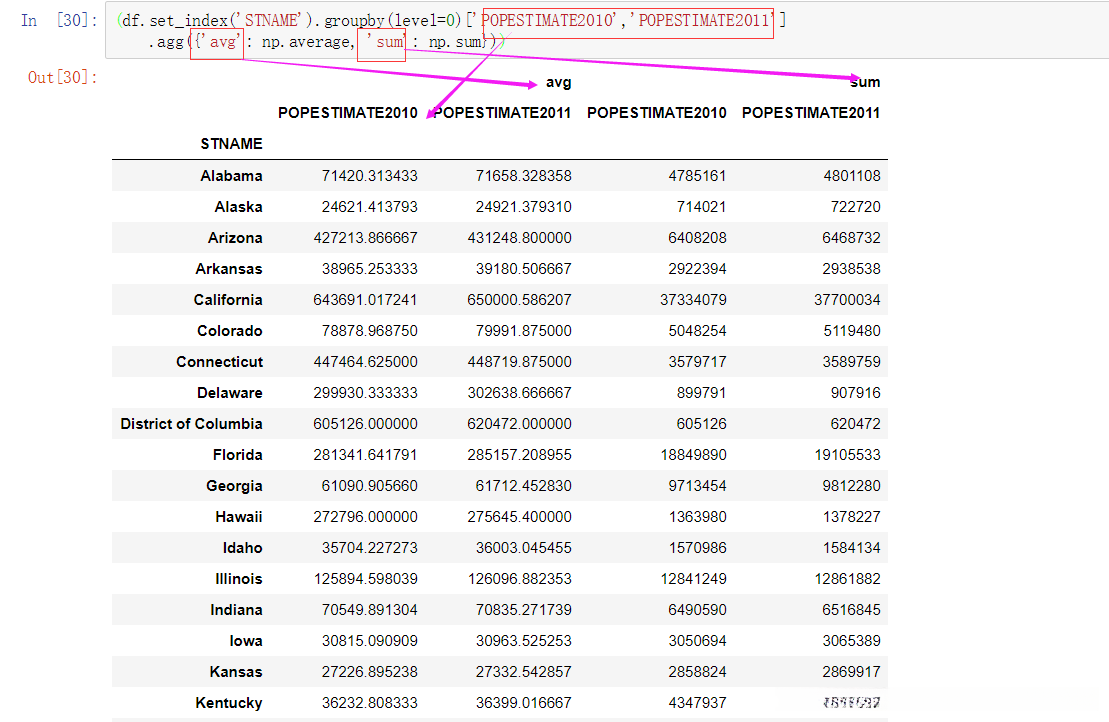
Task: Select the Illinois row label
Action: pyautogui.click(x=238, y=579)
